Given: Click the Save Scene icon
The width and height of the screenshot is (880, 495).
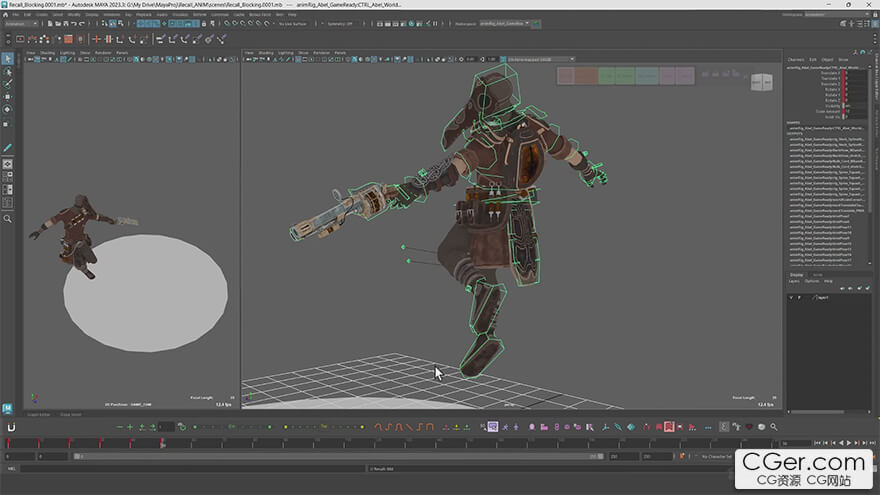Looking at the screenshot, I should pos(66,24).
